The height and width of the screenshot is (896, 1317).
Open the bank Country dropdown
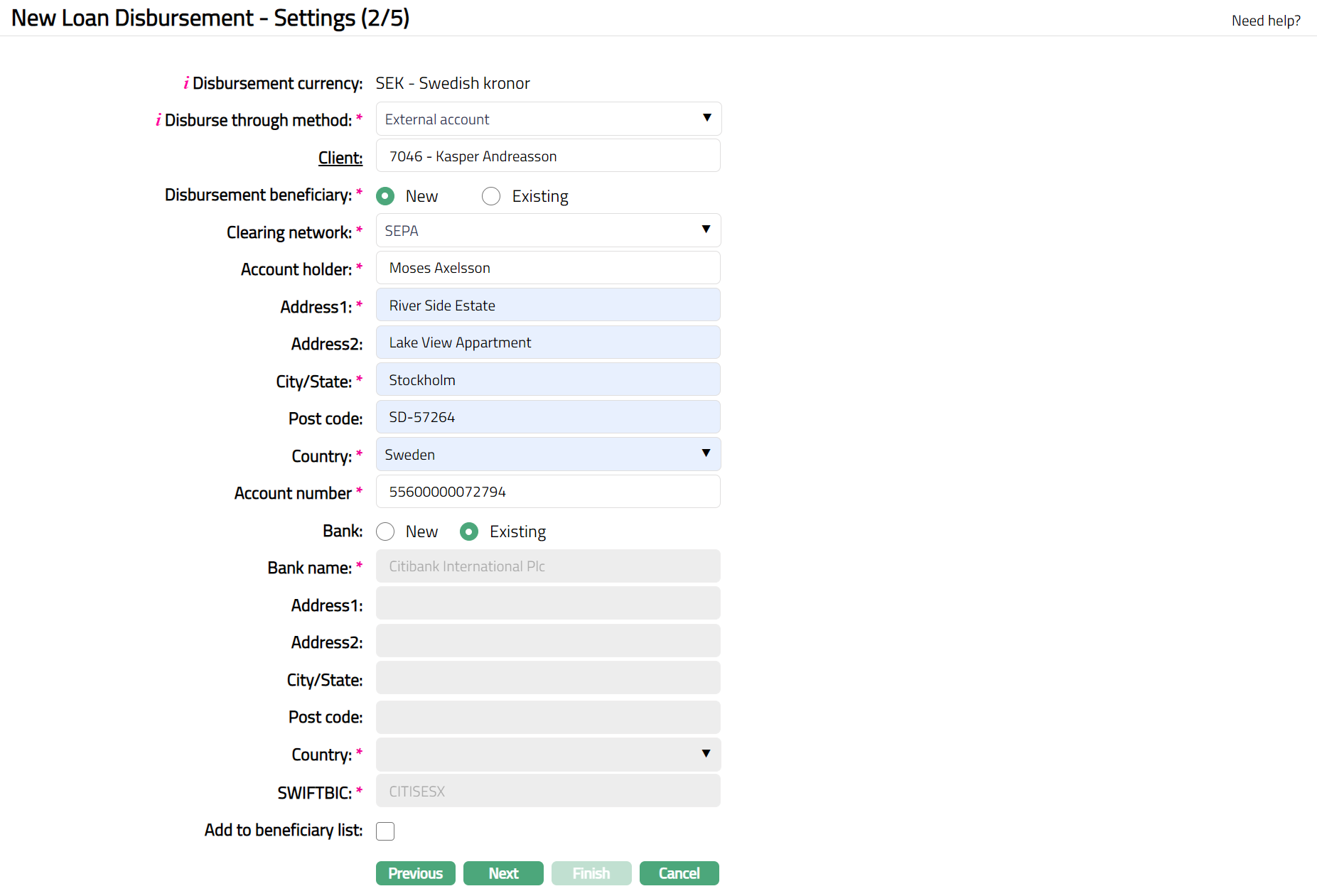[548, 755]
